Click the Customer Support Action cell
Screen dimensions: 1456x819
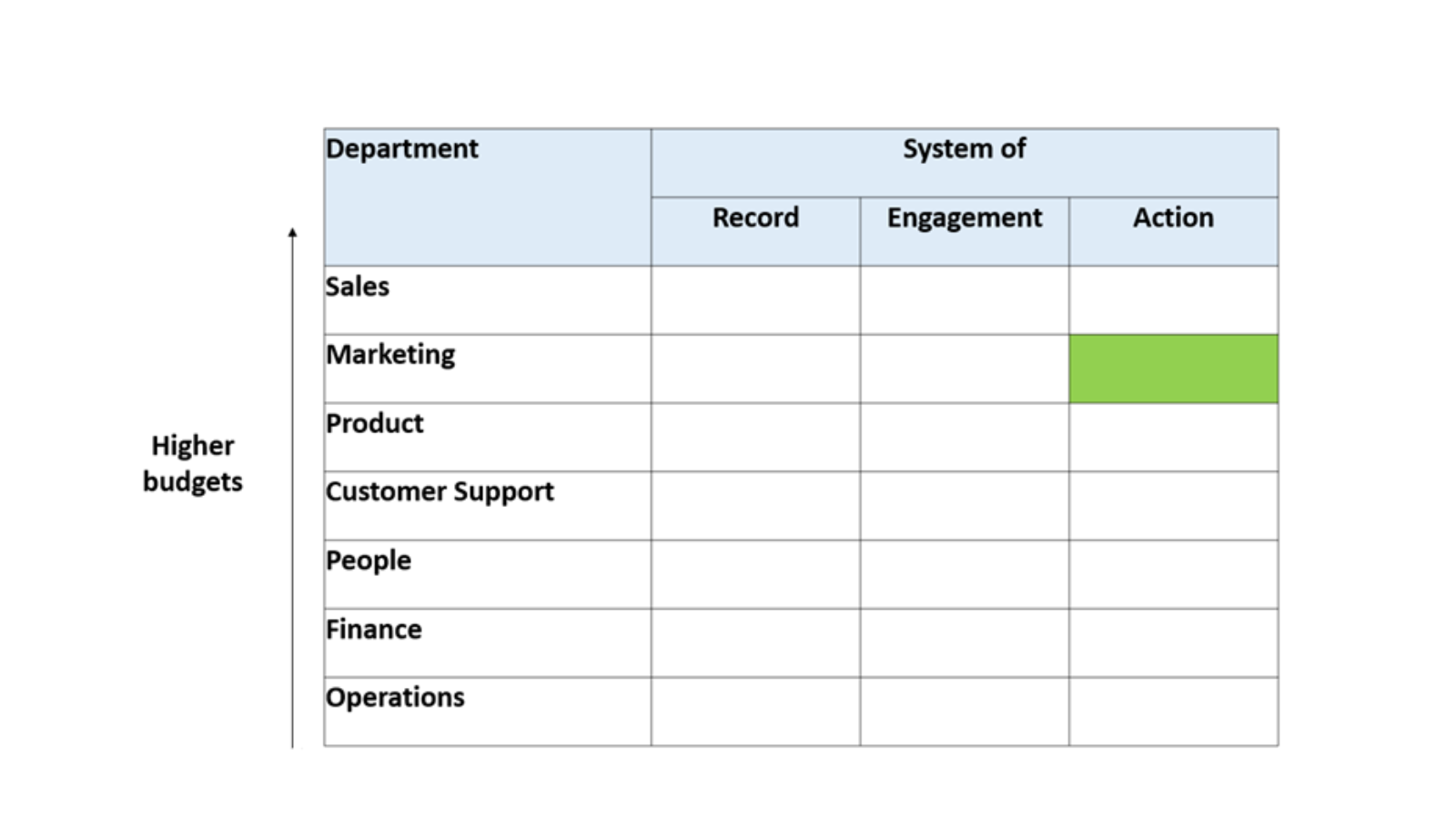click(1173, 506)
